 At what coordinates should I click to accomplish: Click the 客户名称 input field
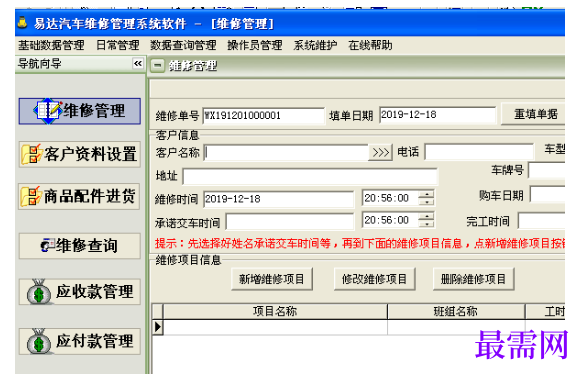pos(286,152)
